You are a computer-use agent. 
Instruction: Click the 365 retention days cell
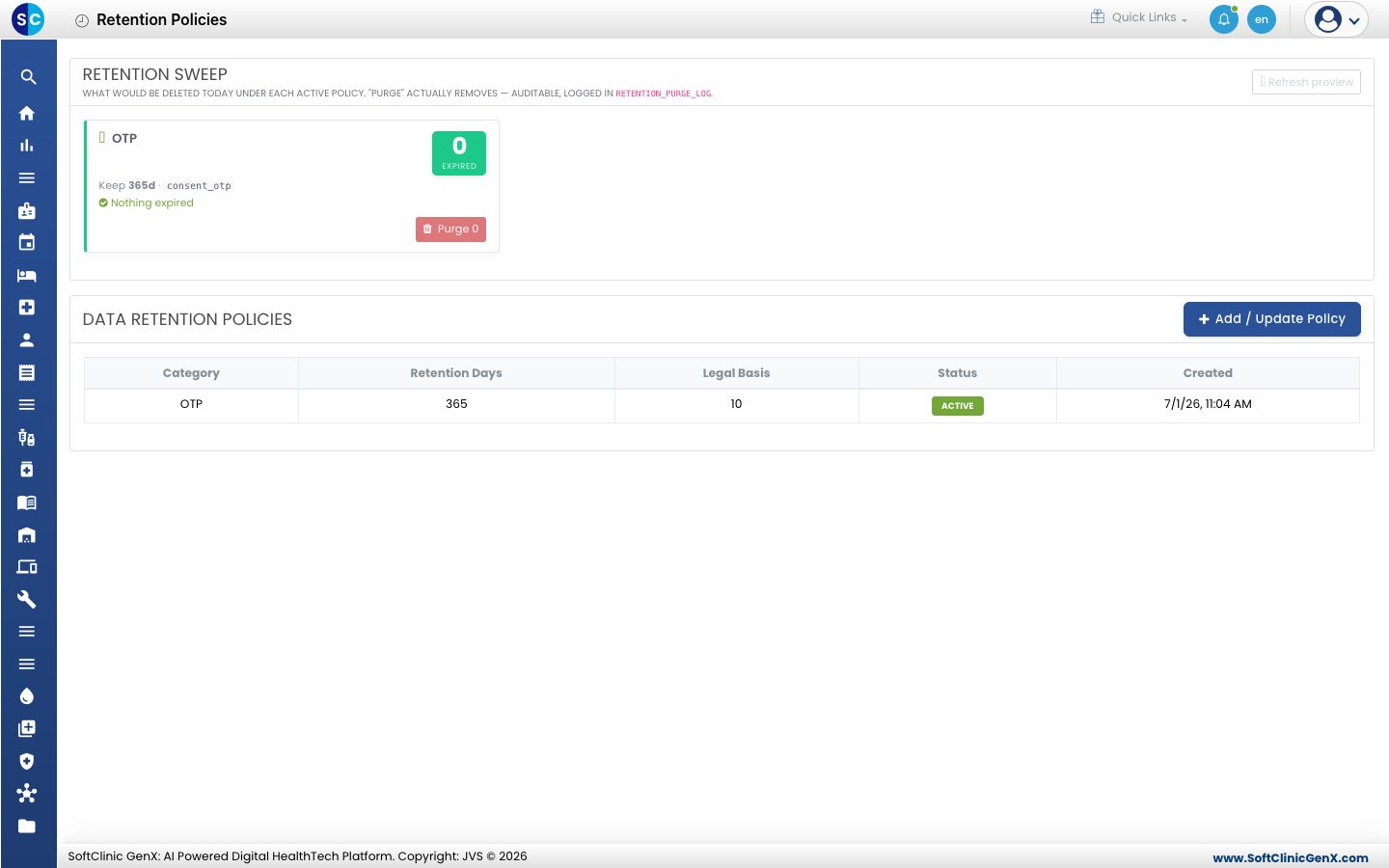(x=456, y=404)
